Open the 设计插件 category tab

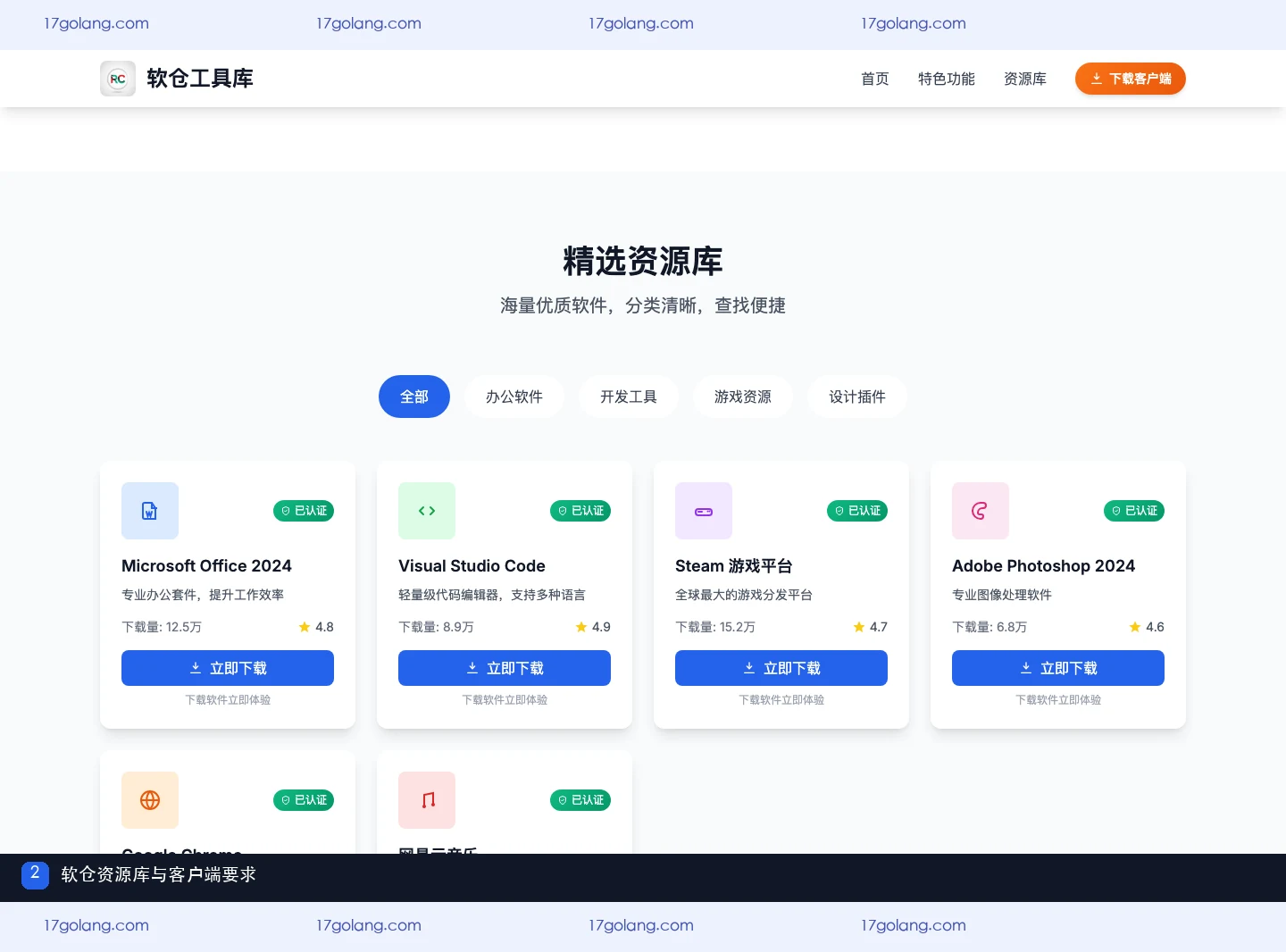click(857, 397)
